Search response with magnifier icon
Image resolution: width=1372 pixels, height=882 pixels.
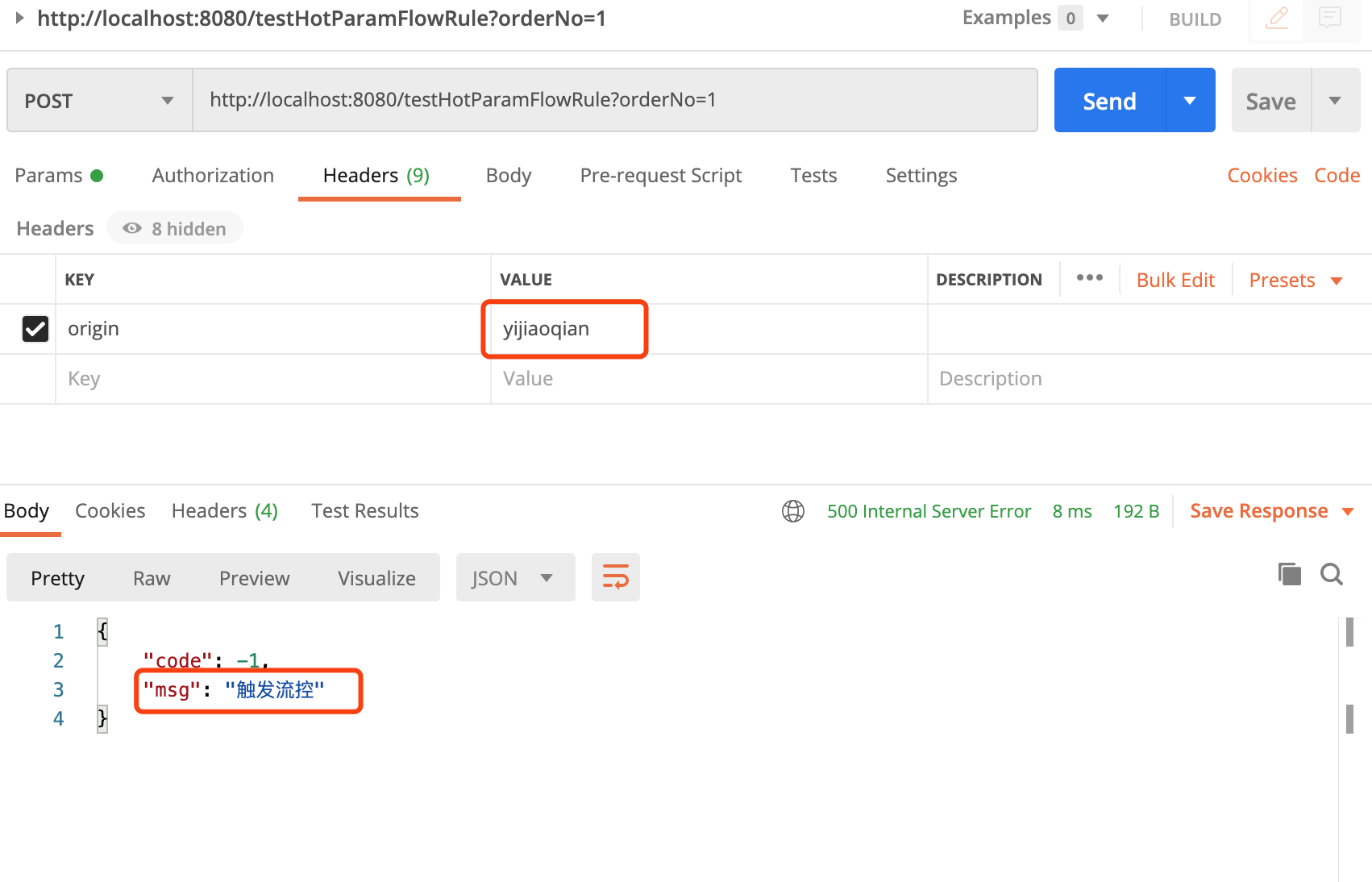tap(1331, 574)
